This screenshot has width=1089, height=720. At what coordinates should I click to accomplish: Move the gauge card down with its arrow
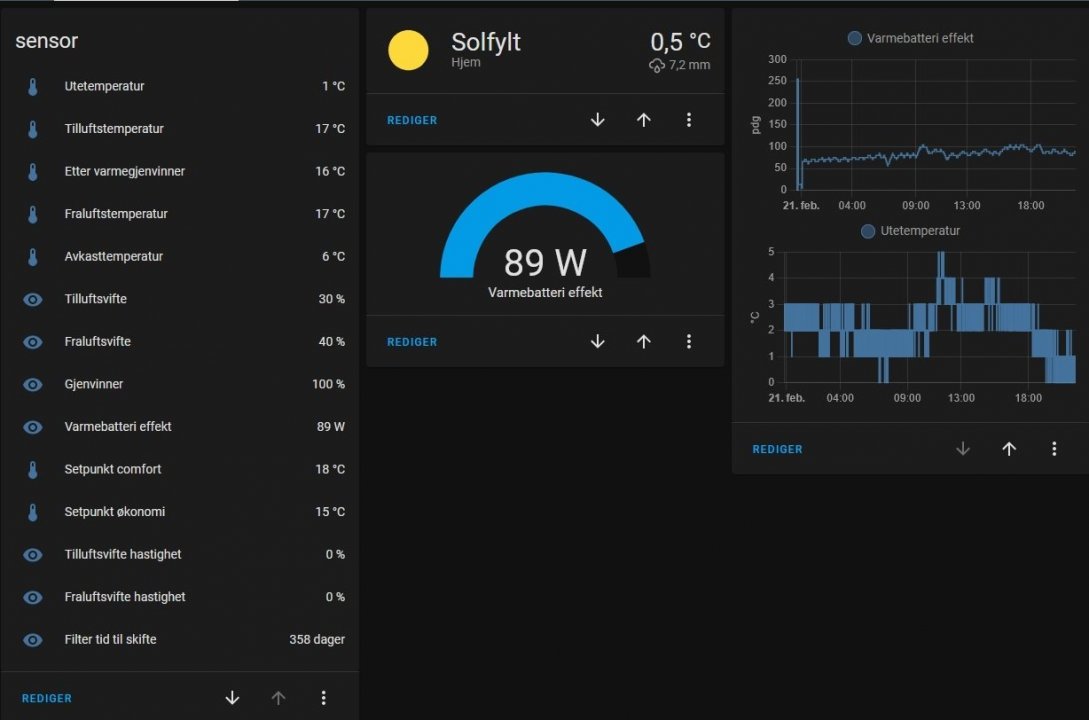(597, 342)
